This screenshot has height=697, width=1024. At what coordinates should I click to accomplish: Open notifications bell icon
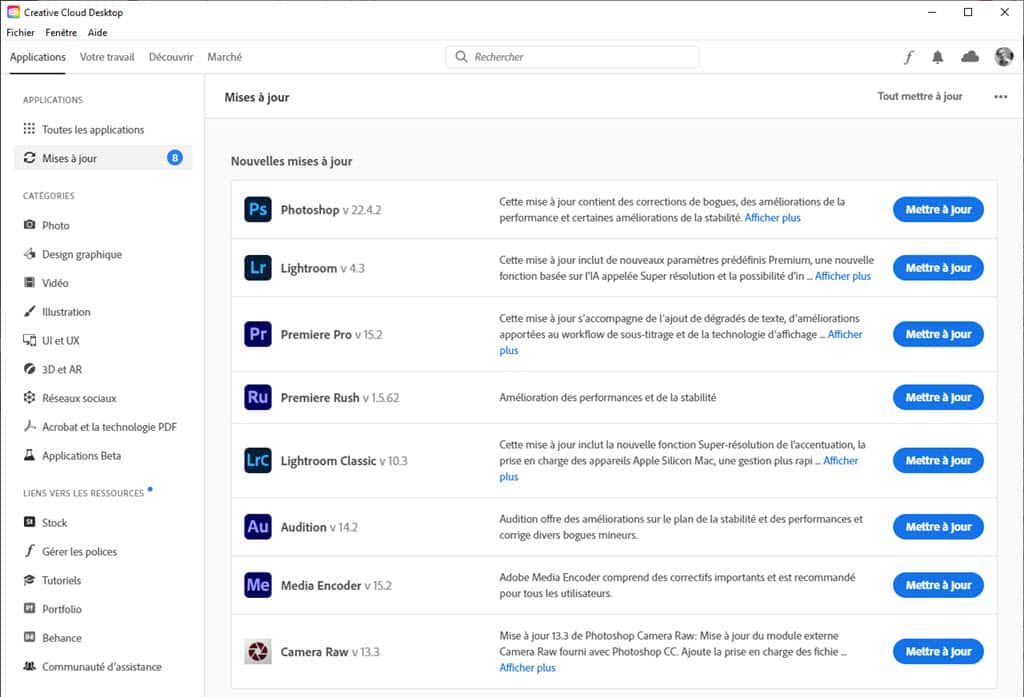(938, 57)
